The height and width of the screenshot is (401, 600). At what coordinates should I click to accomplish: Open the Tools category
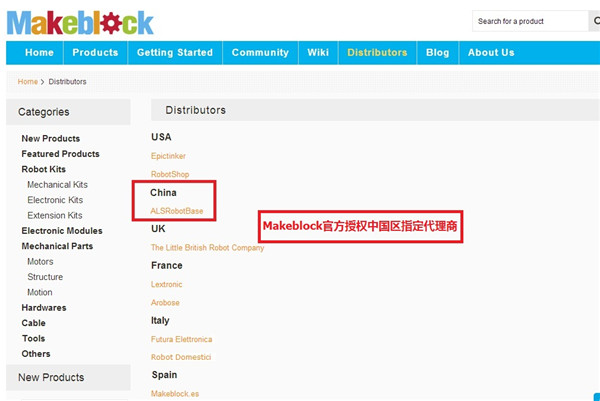34,338
